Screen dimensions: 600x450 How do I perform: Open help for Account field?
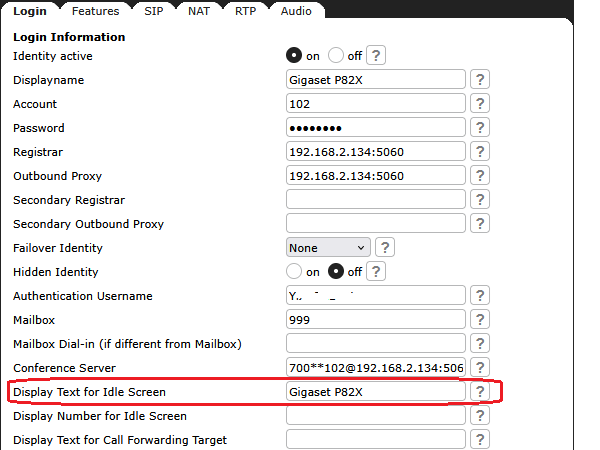[x=480, y=104]
